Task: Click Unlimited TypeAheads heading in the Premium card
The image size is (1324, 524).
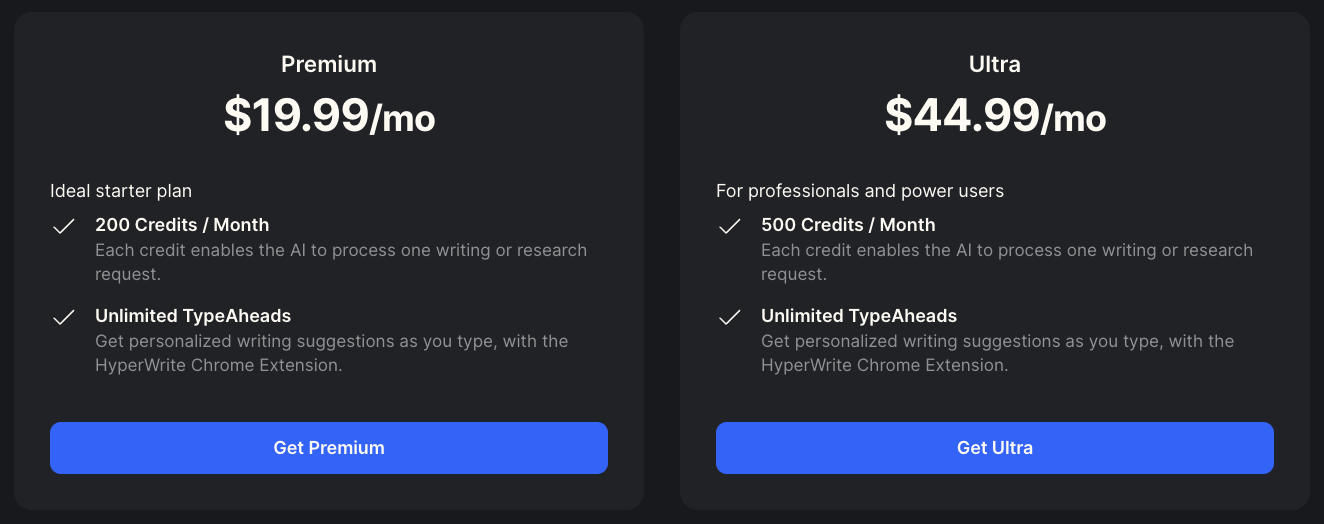Action: [x=193, y=316]
